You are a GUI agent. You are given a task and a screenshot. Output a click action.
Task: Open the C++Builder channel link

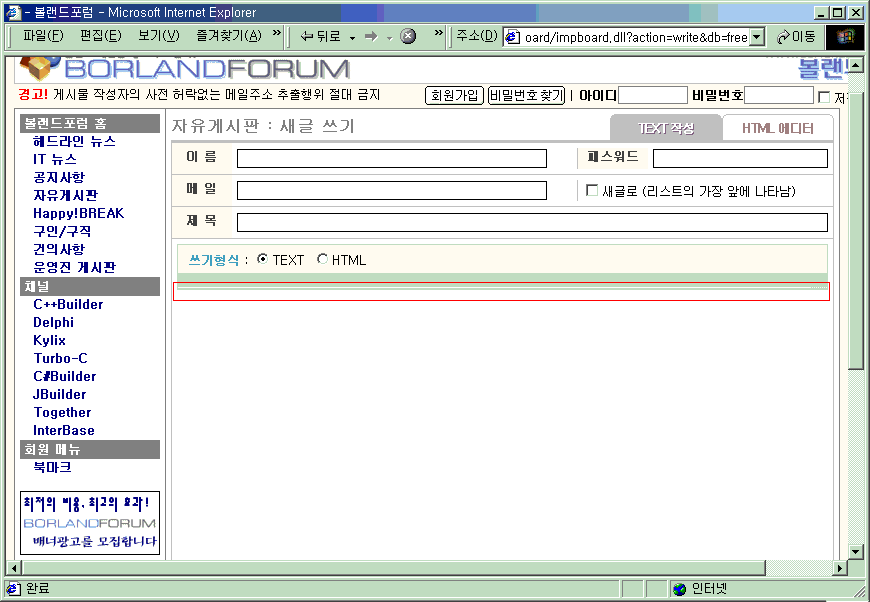(x=68, y=304)
